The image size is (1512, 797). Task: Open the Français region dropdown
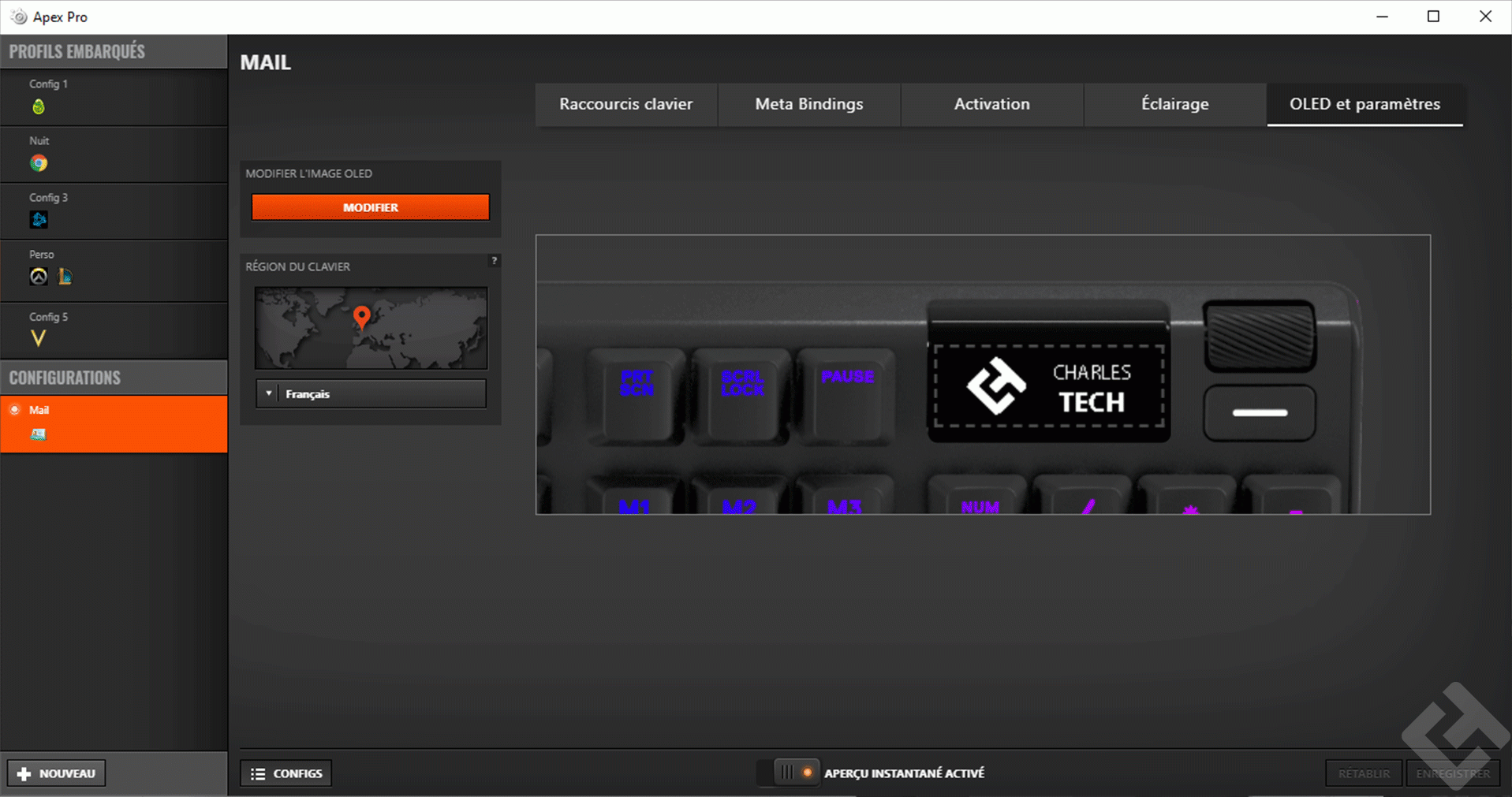coord(371,393)
